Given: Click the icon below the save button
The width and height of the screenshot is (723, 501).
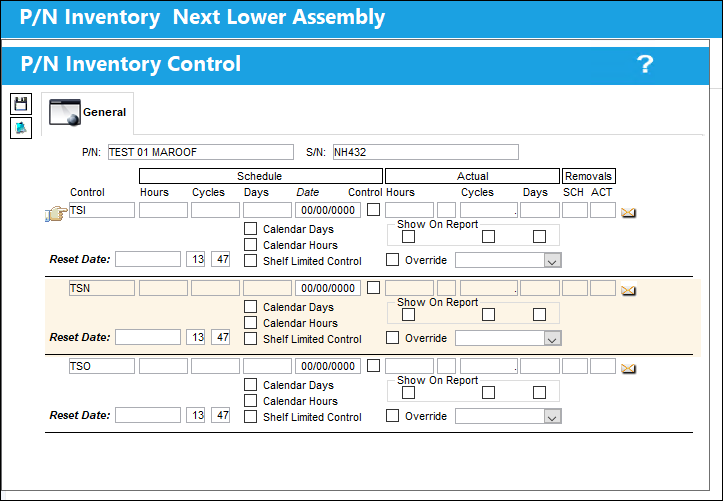Looking at the screenshot, I should pos(21,128).
